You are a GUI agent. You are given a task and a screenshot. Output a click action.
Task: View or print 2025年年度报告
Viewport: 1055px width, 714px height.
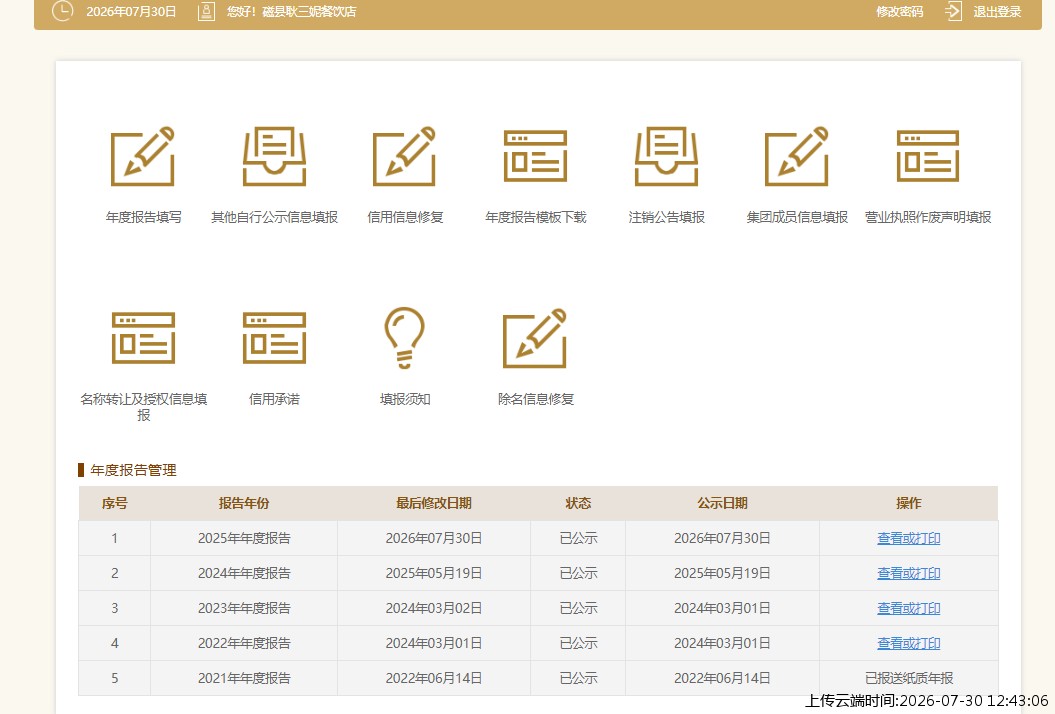pyautogui.click(x=908, y=538)
